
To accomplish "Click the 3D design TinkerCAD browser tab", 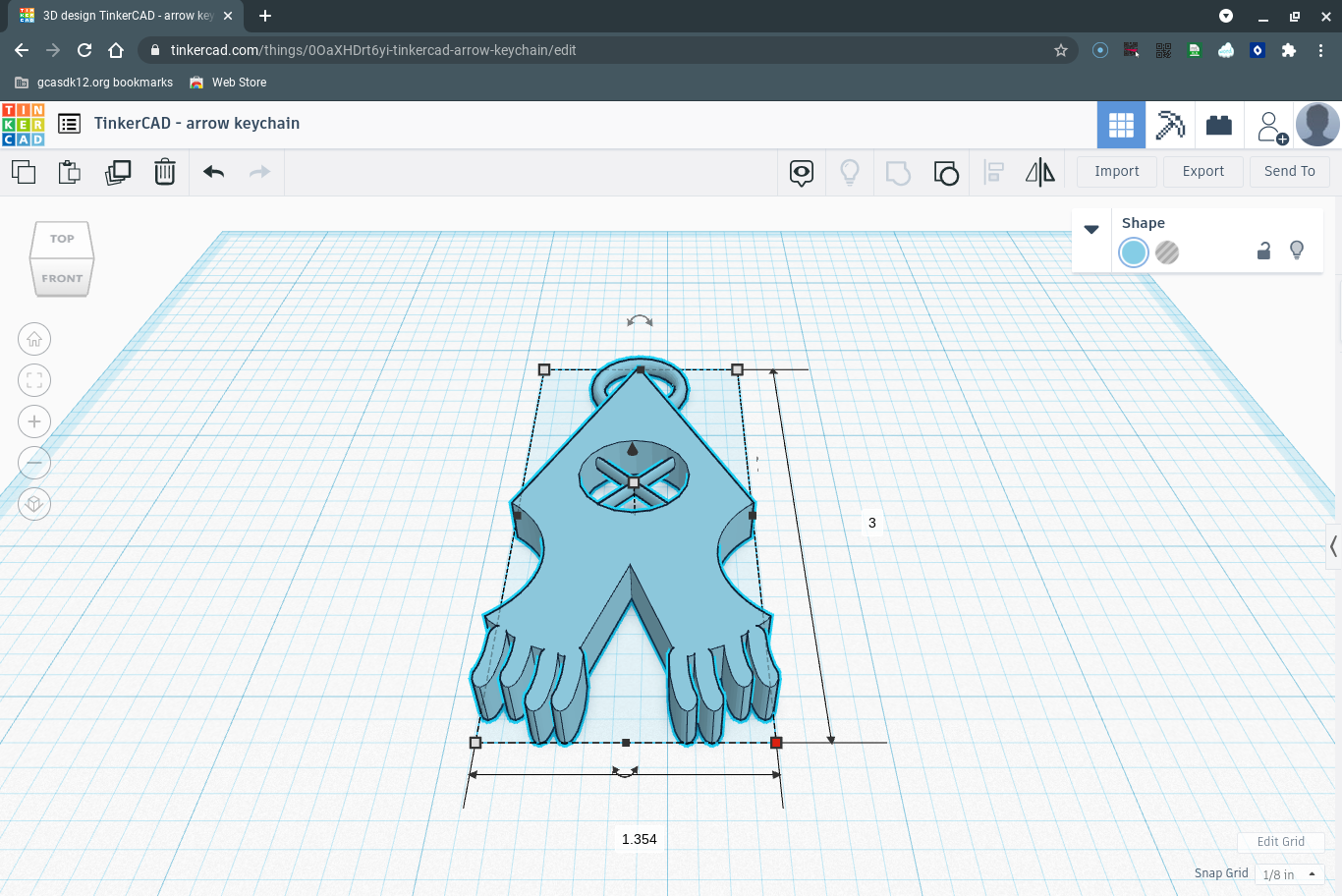I will point(126,16).
